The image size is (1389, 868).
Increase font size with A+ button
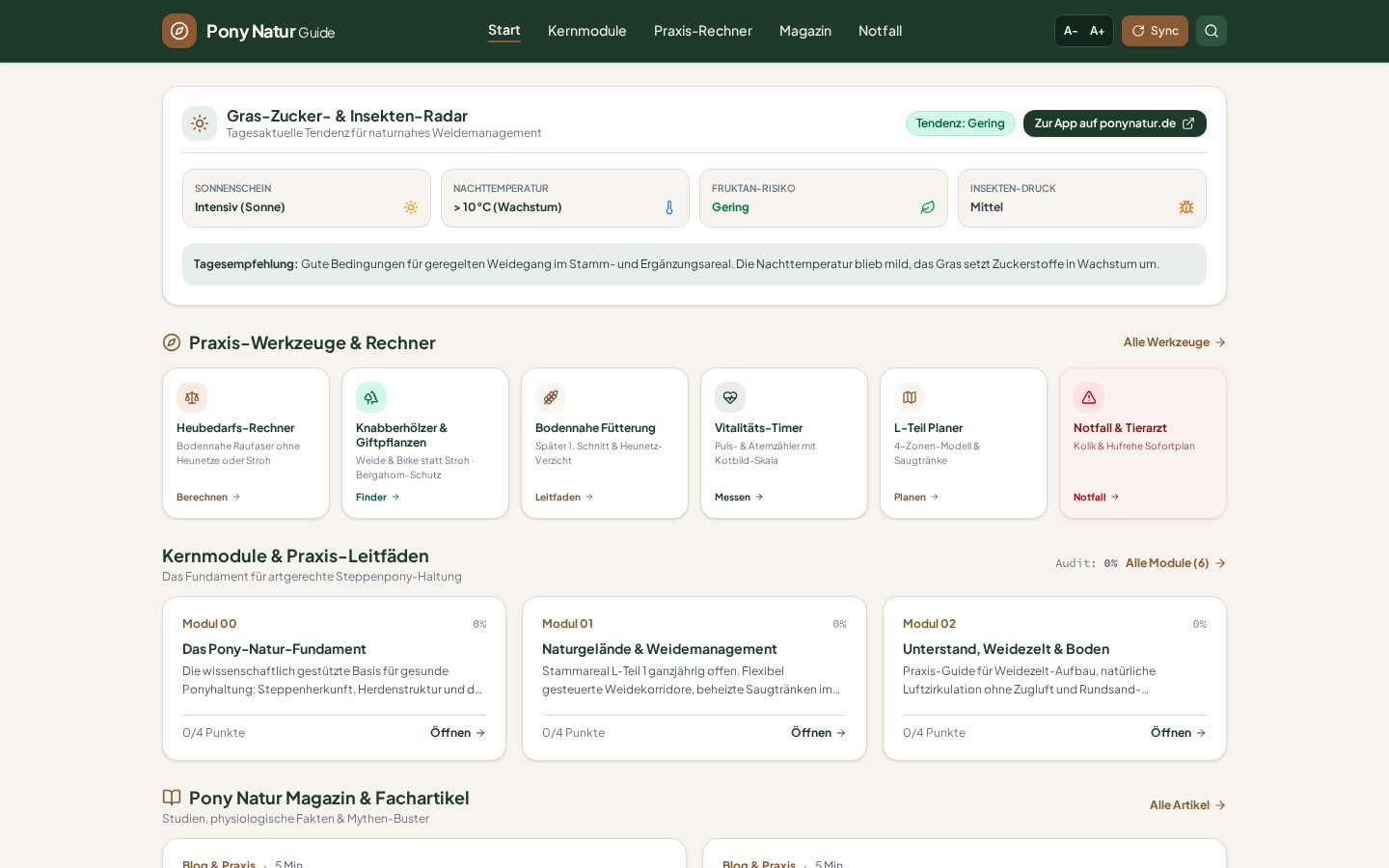coord(1098,31)
